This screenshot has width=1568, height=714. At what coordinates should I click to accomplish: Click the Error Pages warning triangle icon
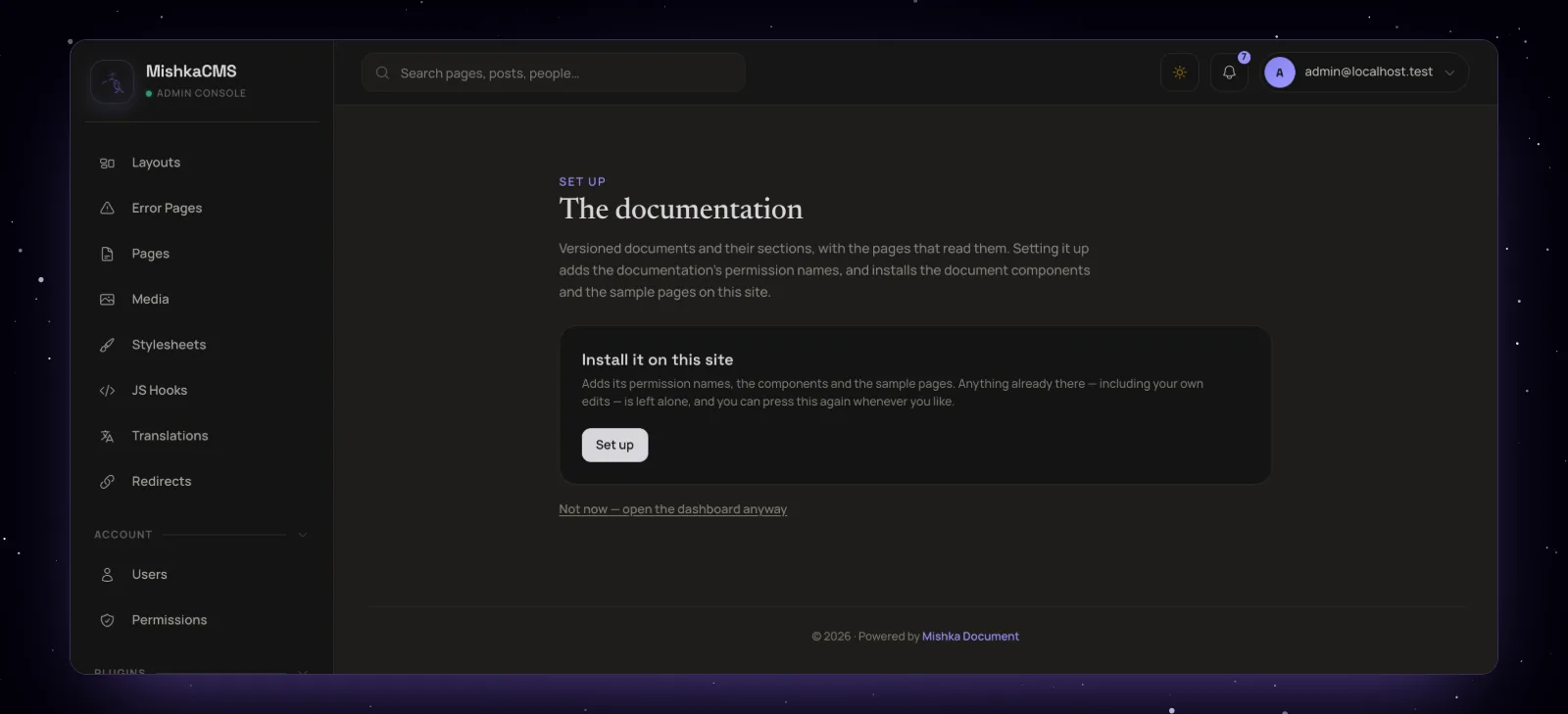pos(108,209)
